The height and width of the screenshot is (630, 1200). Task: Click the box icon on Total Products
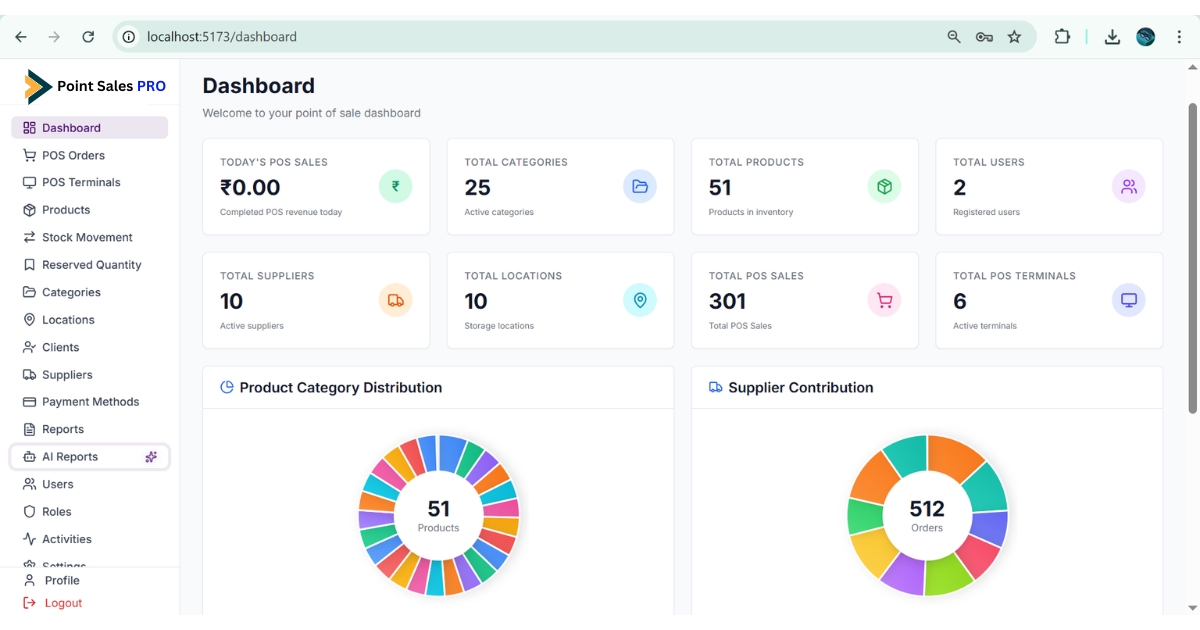(884, 186)
